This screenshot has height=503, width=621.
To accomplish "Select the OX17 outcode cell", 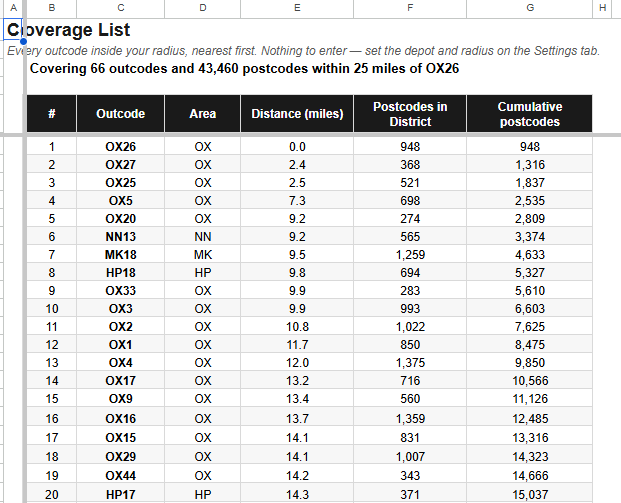I will point(120,381).
